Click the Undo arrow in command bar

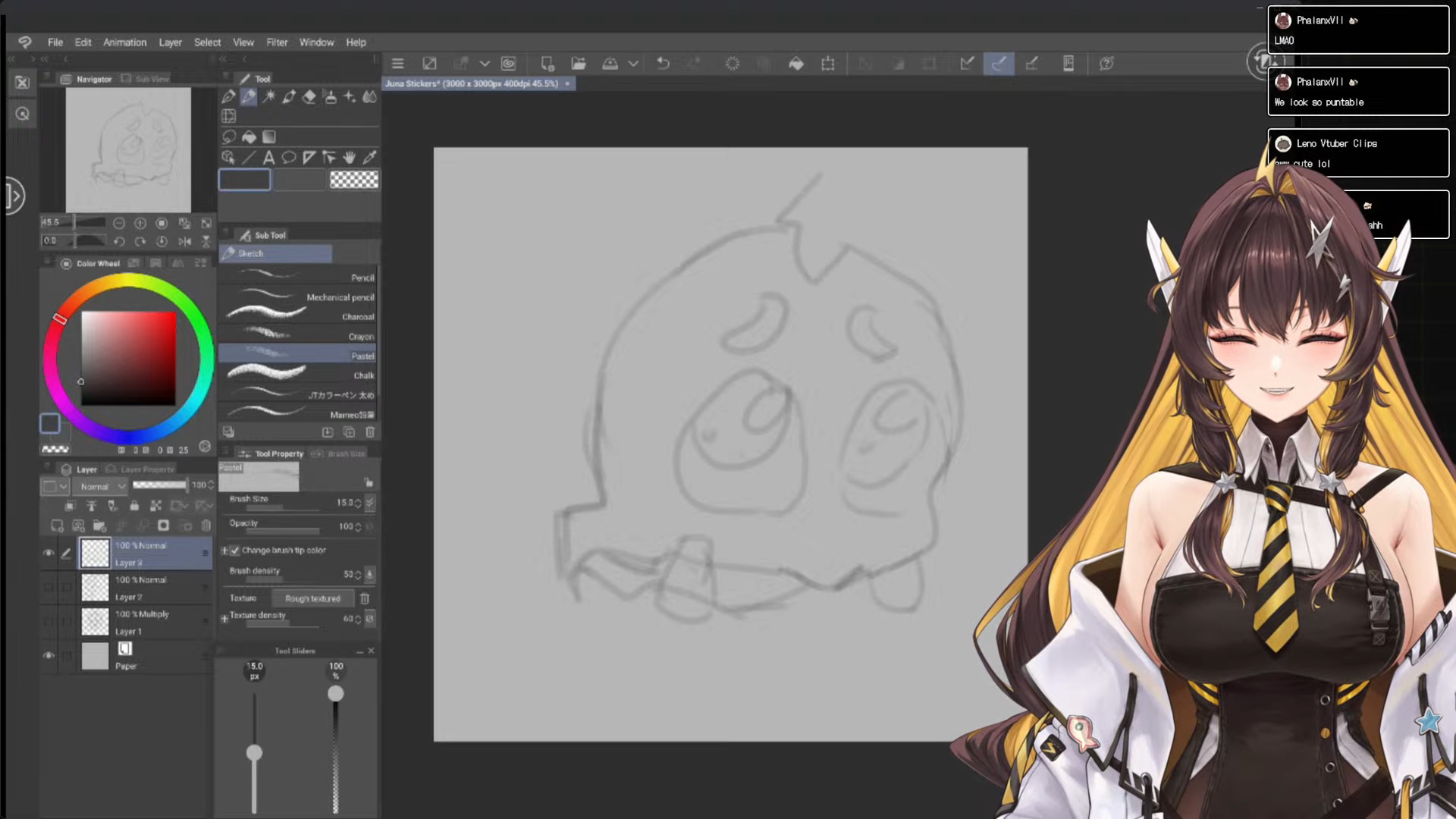click(663, 64)
